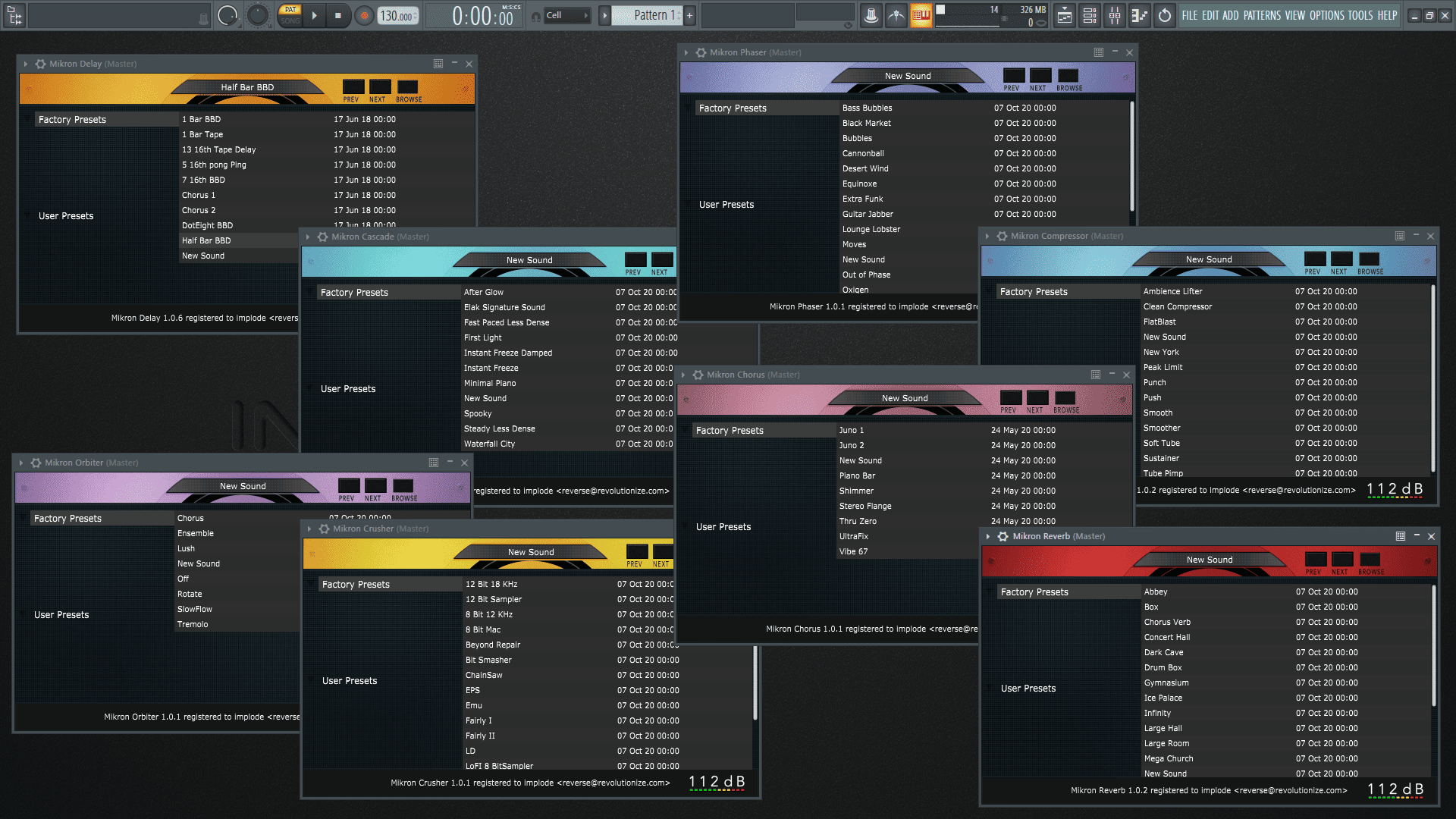The image size is (1456, 819).
Task: Open the Playlist window icon
Action: [x=1065, y=15]
